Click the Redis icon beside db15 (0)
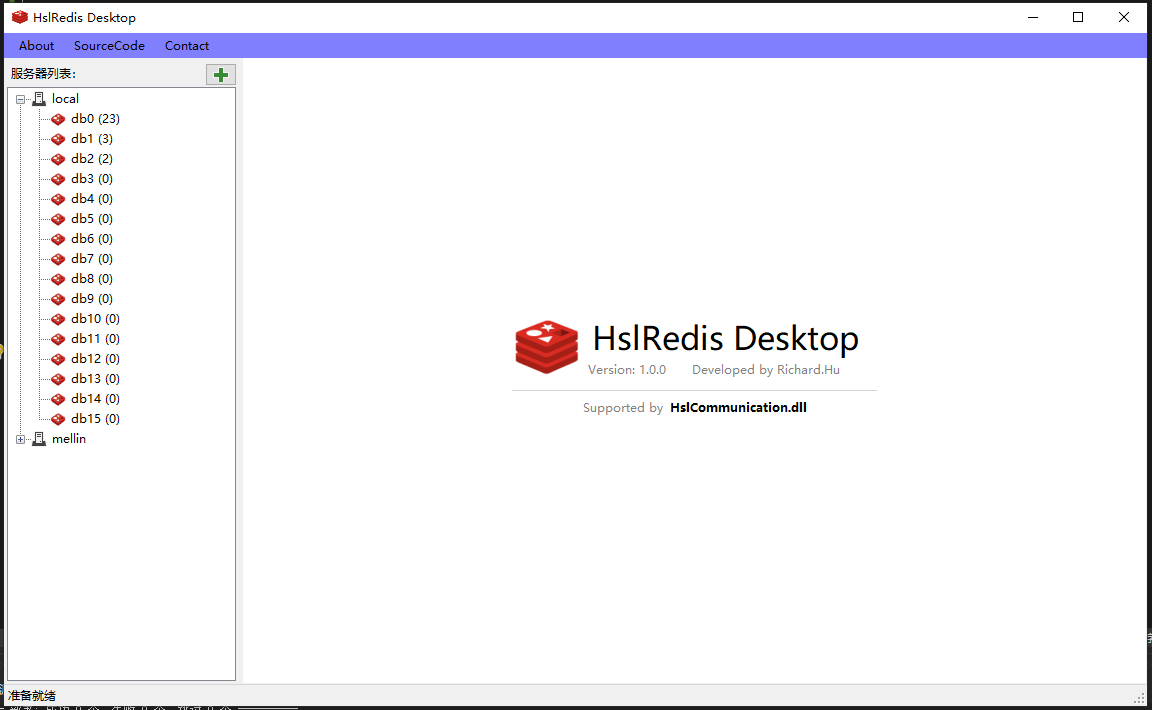Image resolution: width=1152 pixels, height=710 pixels. (x=58, y=419)
